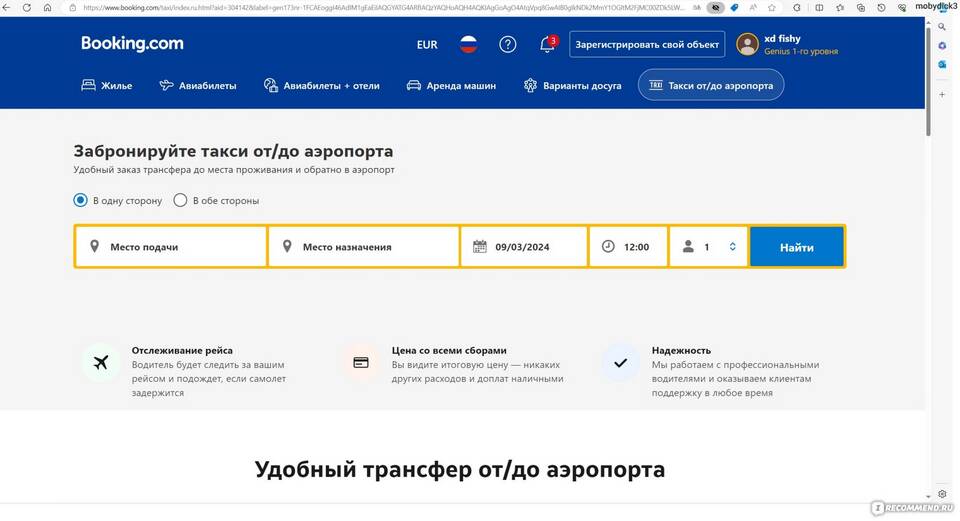Open language selector with Russian flag
The height and width of the screenshot is (521, 960).
coord(468,44)
